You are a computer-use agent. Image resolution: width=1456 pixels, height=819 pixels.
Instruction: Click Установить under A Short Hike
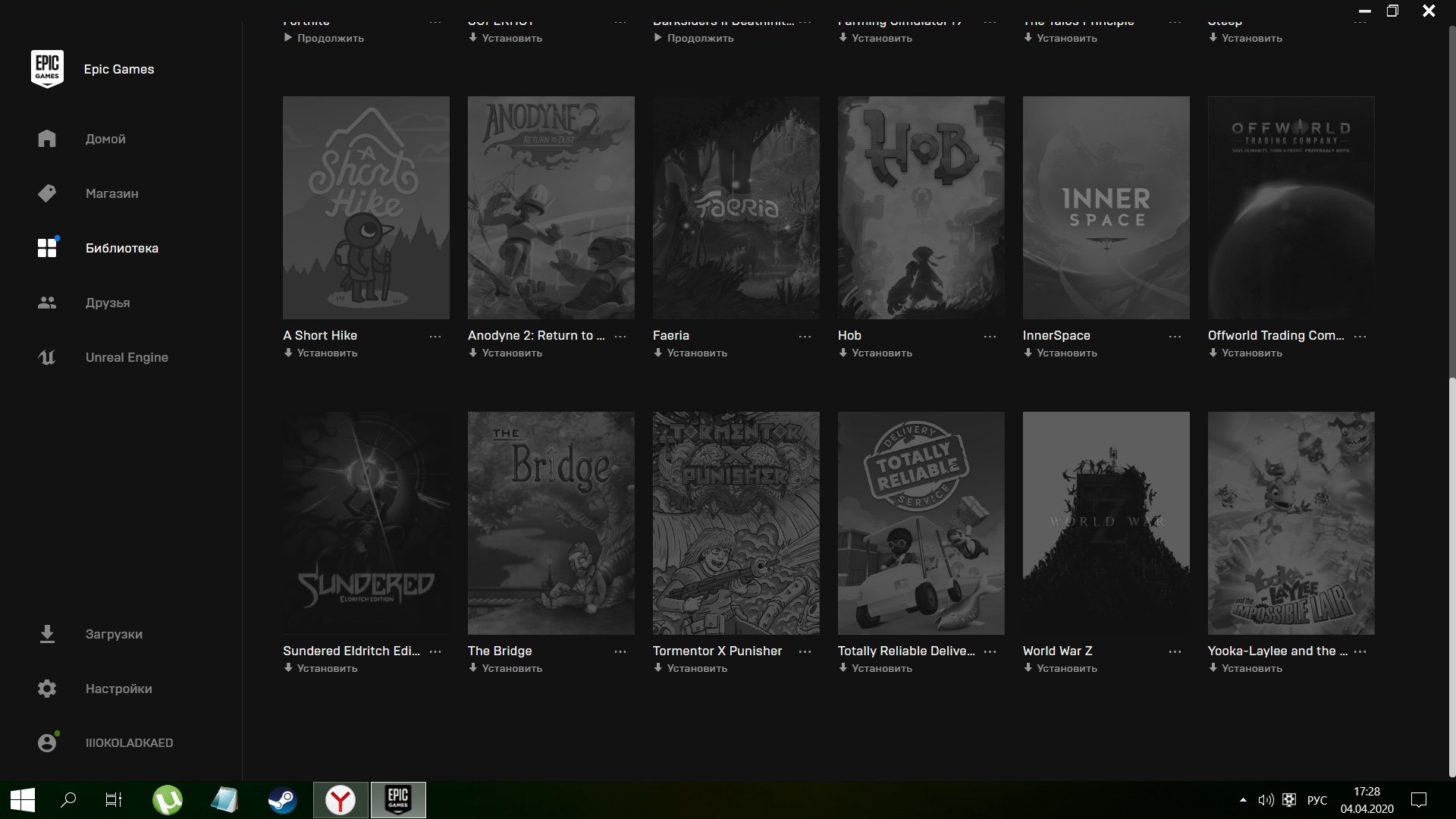320,353
